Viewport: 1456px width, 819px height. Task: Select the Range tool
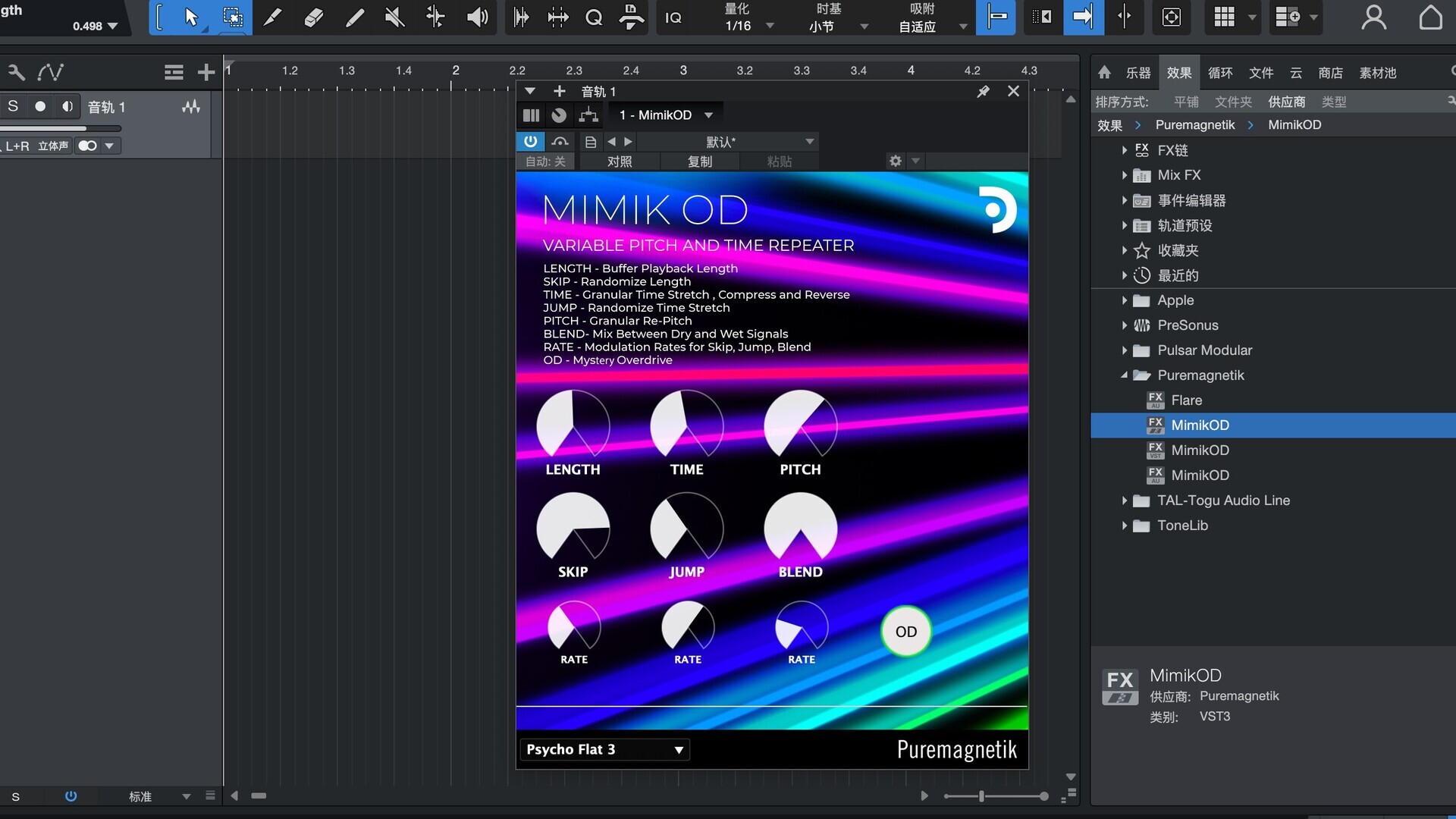(232, 17)
